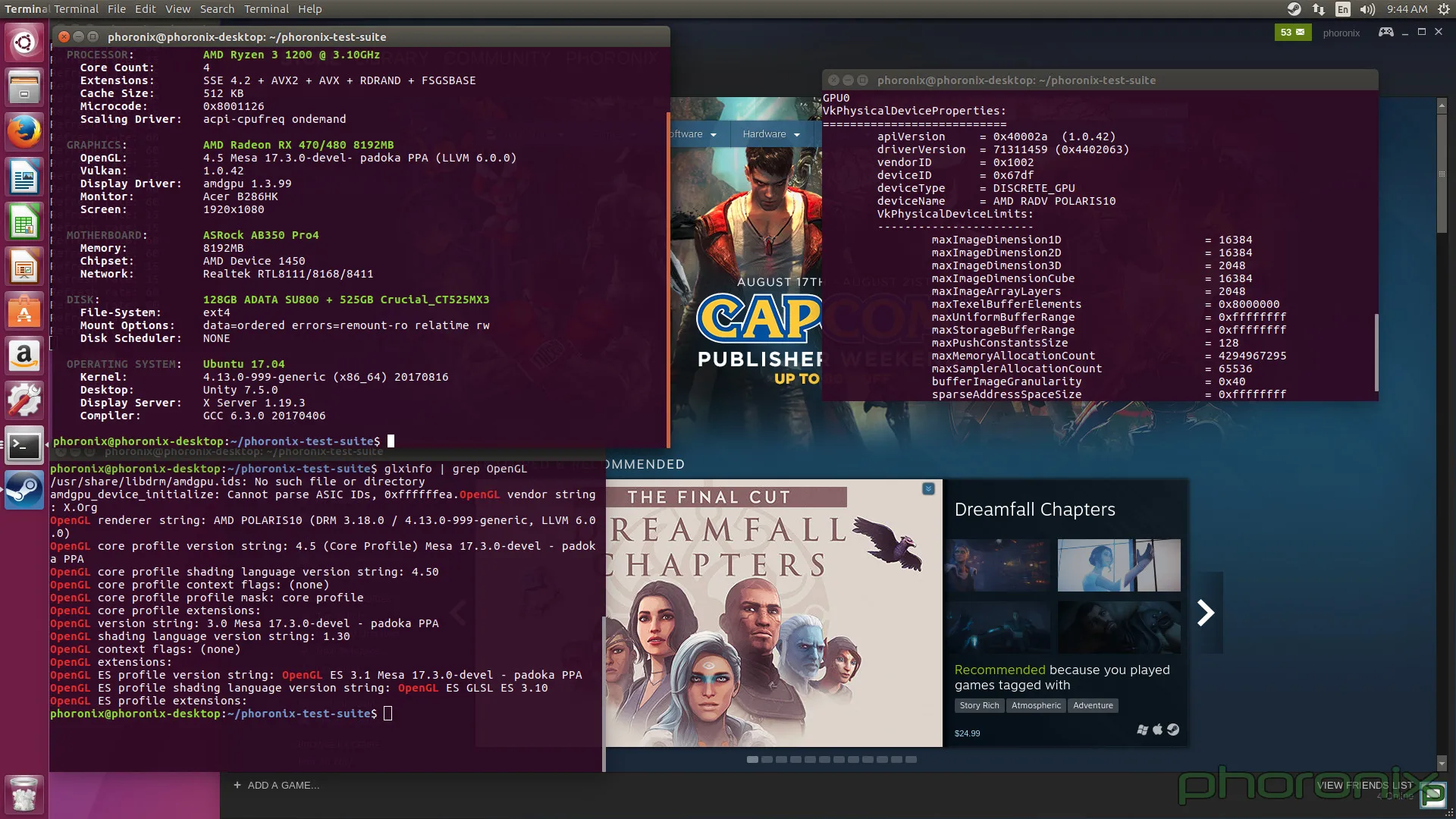Image resolution: width=1456 pixels, height=819 pixels.
Task: Click the Mac platform icon on Dreamfall
Action: pyautogui.click(x=1157, y=730)
